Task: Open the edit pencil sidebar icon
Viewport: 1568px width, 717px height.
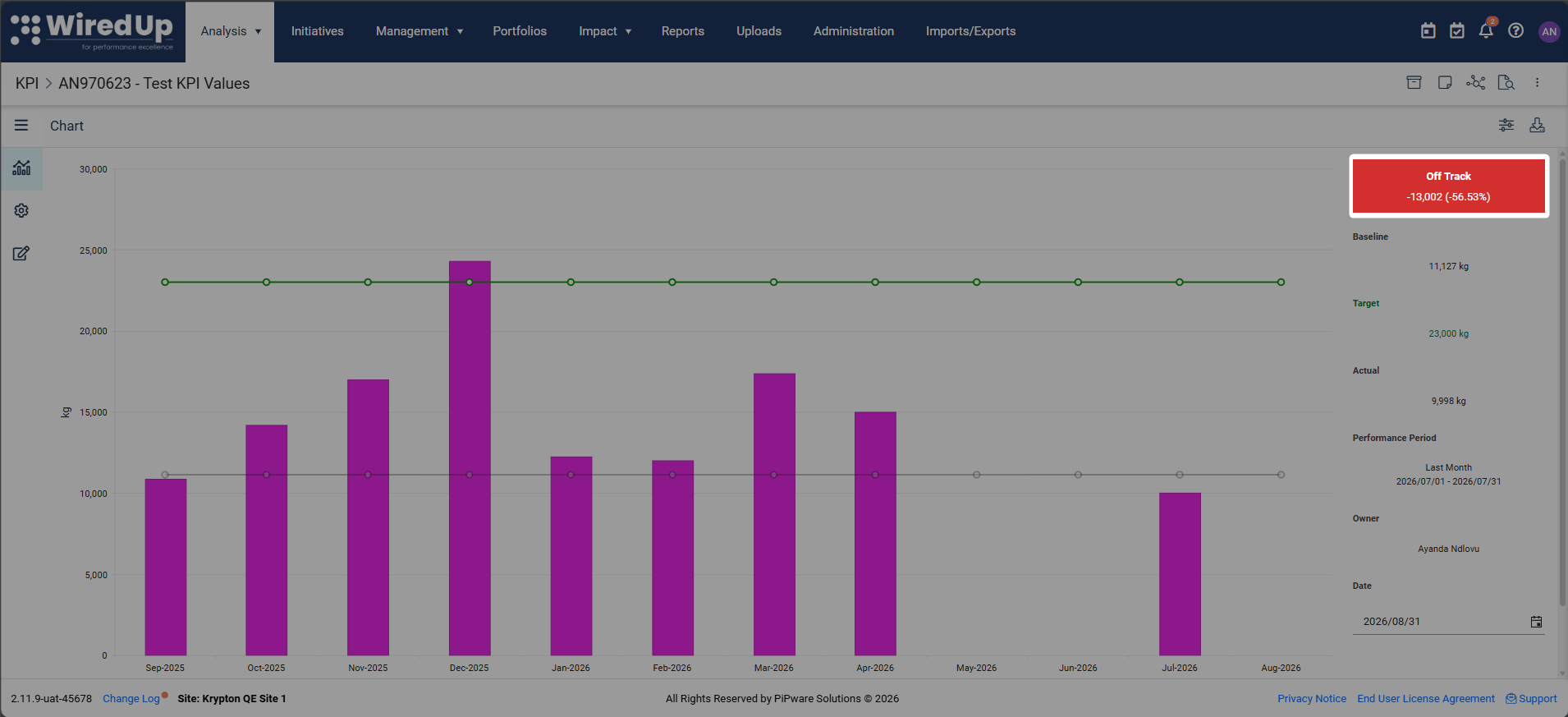Action: (x=21, y=254)
